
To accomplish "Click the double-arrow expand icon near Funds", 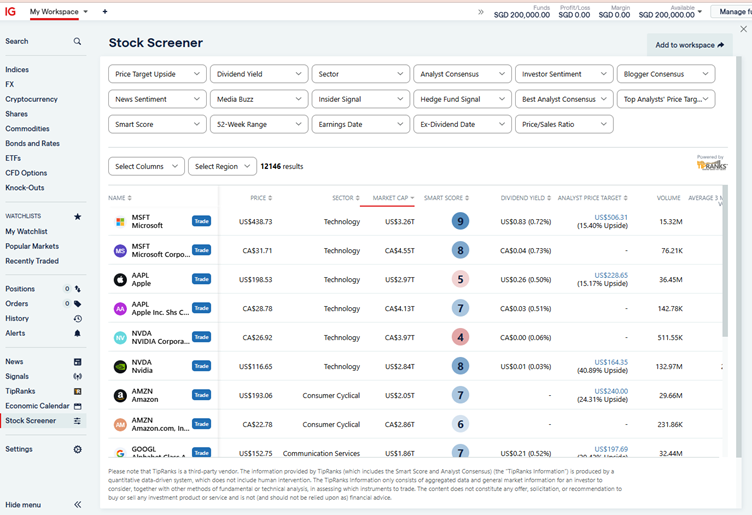I will [481, 12].
